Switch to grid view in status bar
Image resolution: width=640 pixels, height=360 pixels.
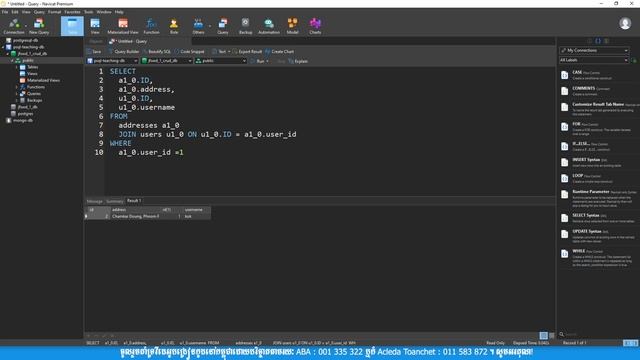click(x=543, y=336)
